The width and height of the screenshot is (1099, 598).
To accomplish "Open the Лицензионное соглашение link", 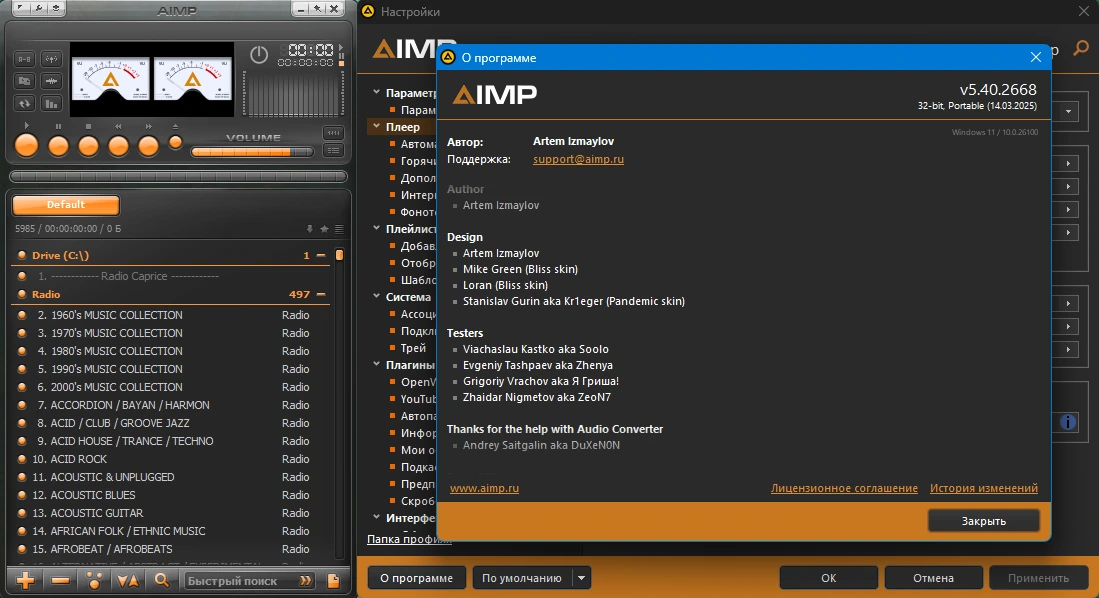I will pyautogui.click(x=844, y=488).
